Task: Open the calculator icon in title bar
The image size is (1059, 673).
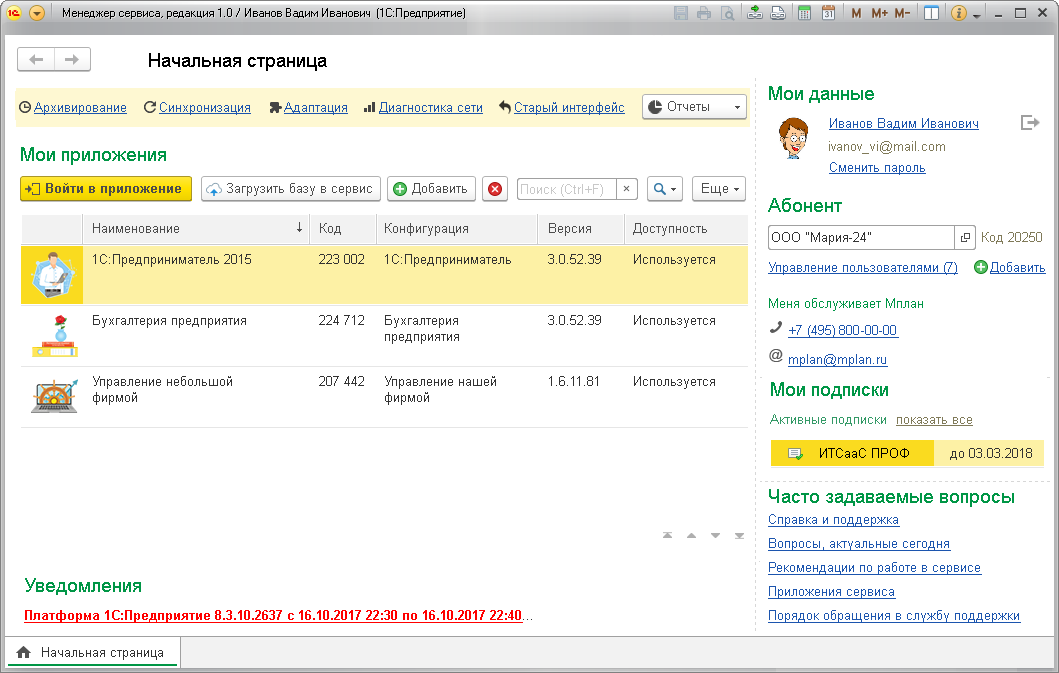Action: pos(804,13)
